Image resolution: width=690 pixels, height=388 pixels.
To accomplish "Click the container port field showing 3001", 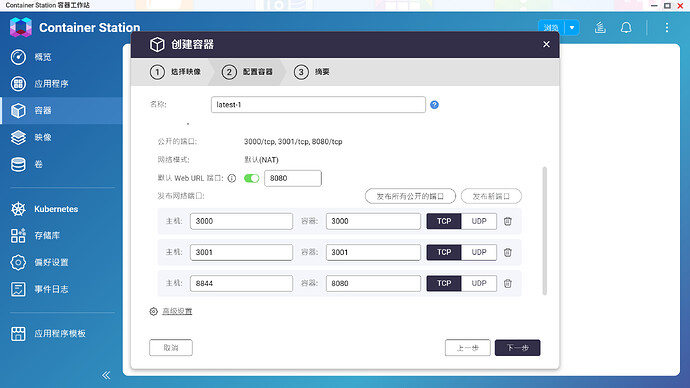I will pyautogui.click(x=373, y=253).
